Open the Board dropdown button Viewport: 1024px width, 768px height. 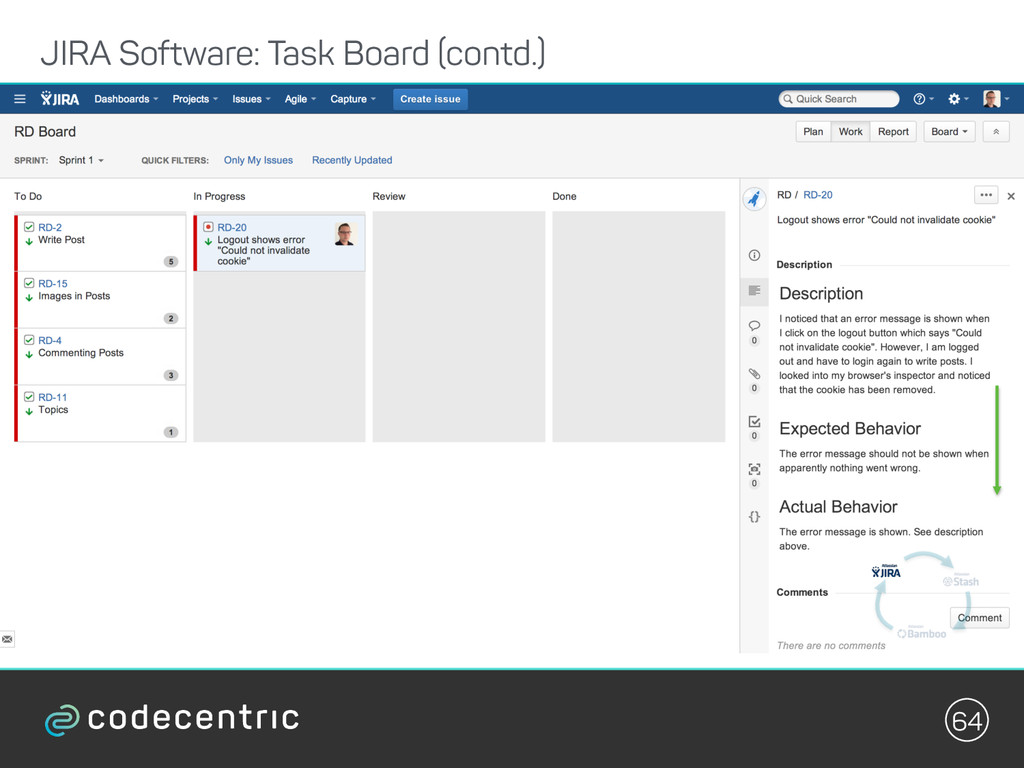949,131
